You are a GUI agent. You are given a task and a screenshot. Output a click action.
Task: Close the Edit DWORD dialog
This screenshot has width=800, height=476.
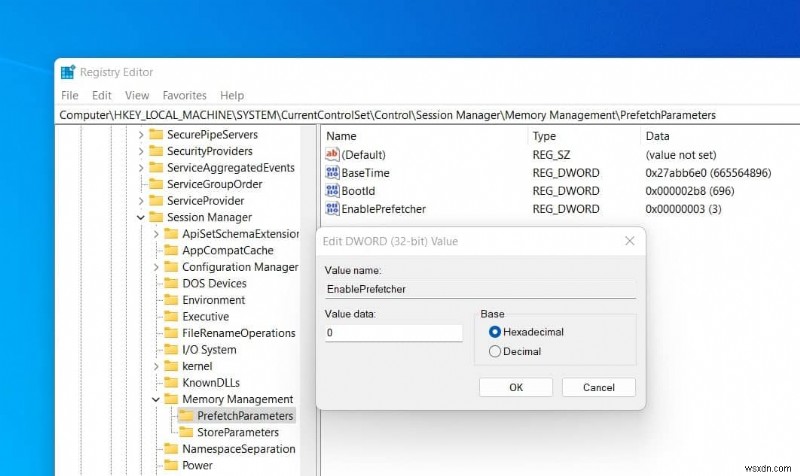(x=630, y=241)
